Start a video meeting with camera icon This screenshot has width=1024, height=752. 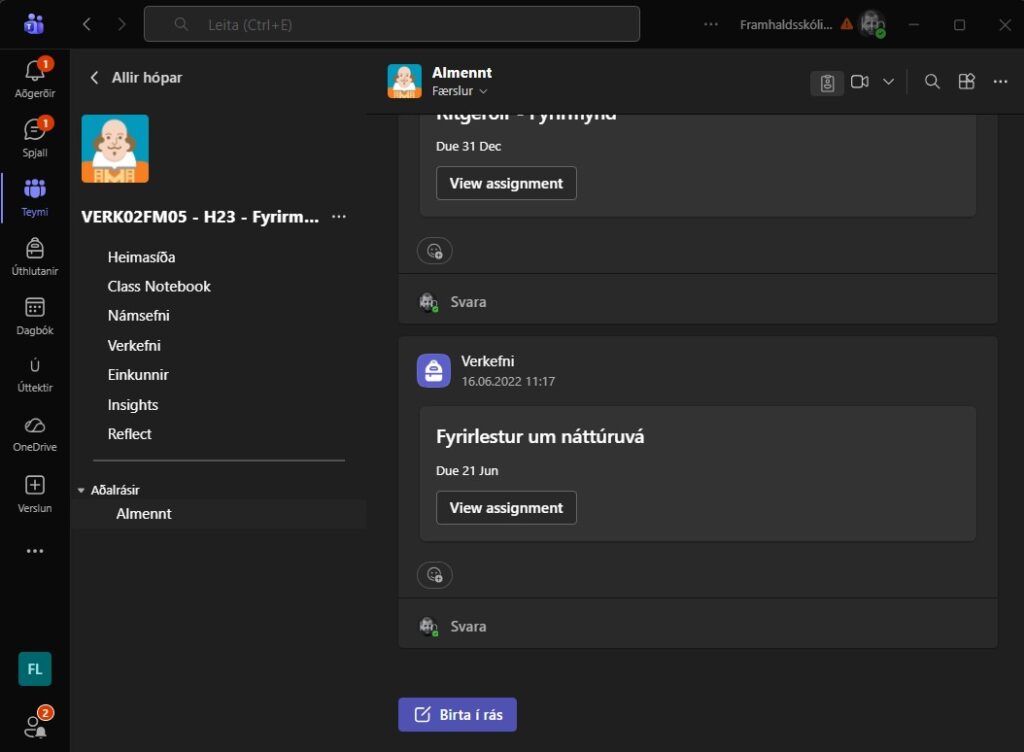tap(859, 82)
